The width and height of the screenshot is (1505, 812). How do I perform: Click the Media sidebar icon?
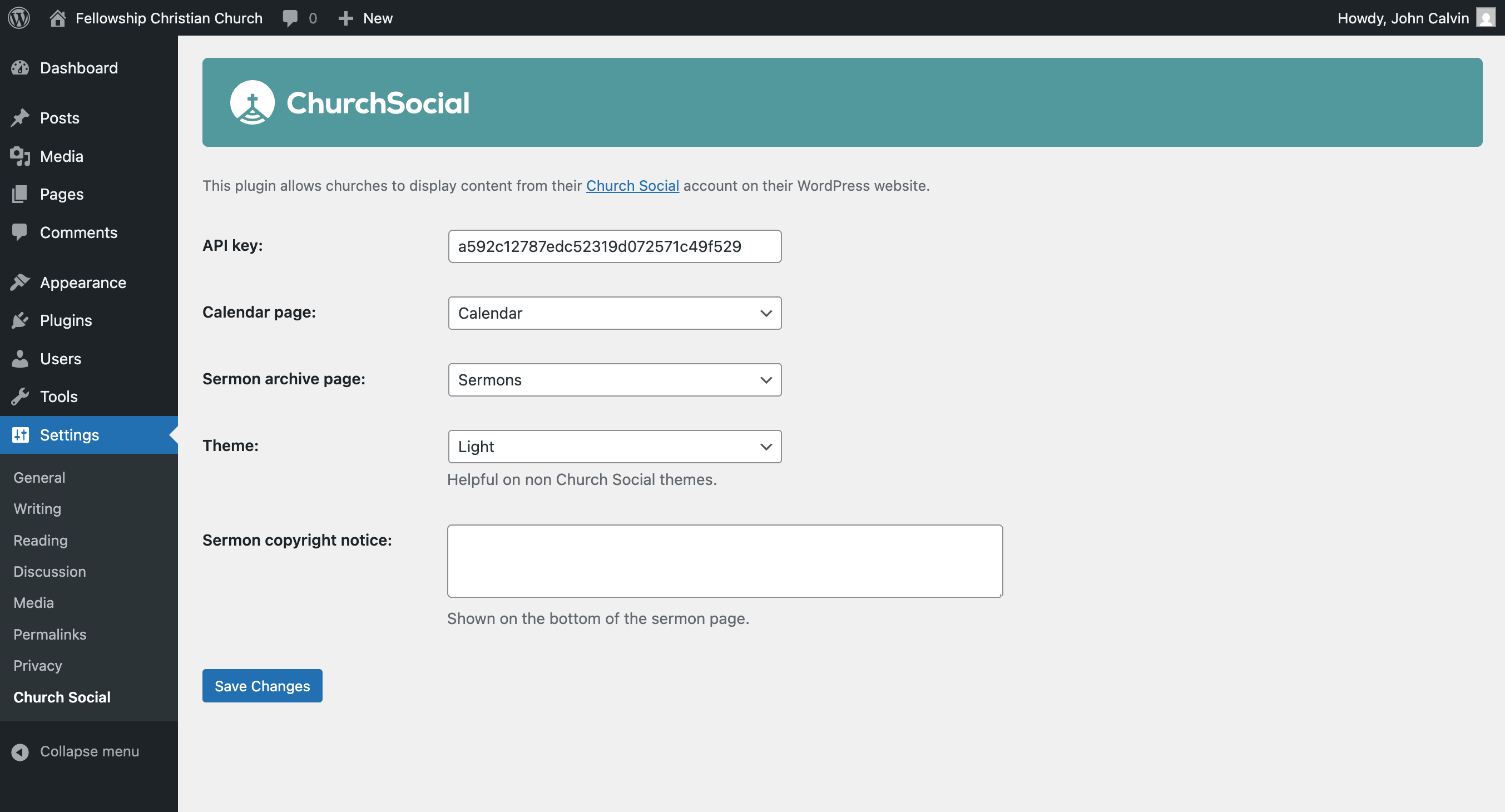click(x=20, y=156)
